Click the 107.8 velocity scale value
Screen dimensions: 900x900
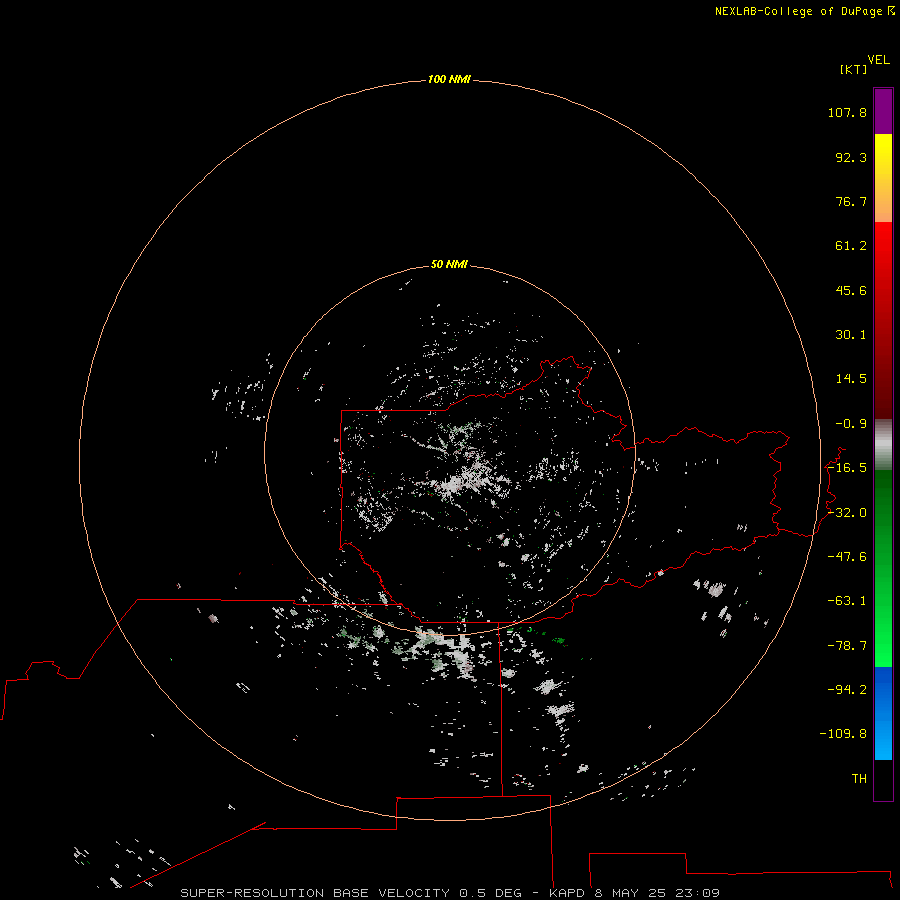[847, 112]
